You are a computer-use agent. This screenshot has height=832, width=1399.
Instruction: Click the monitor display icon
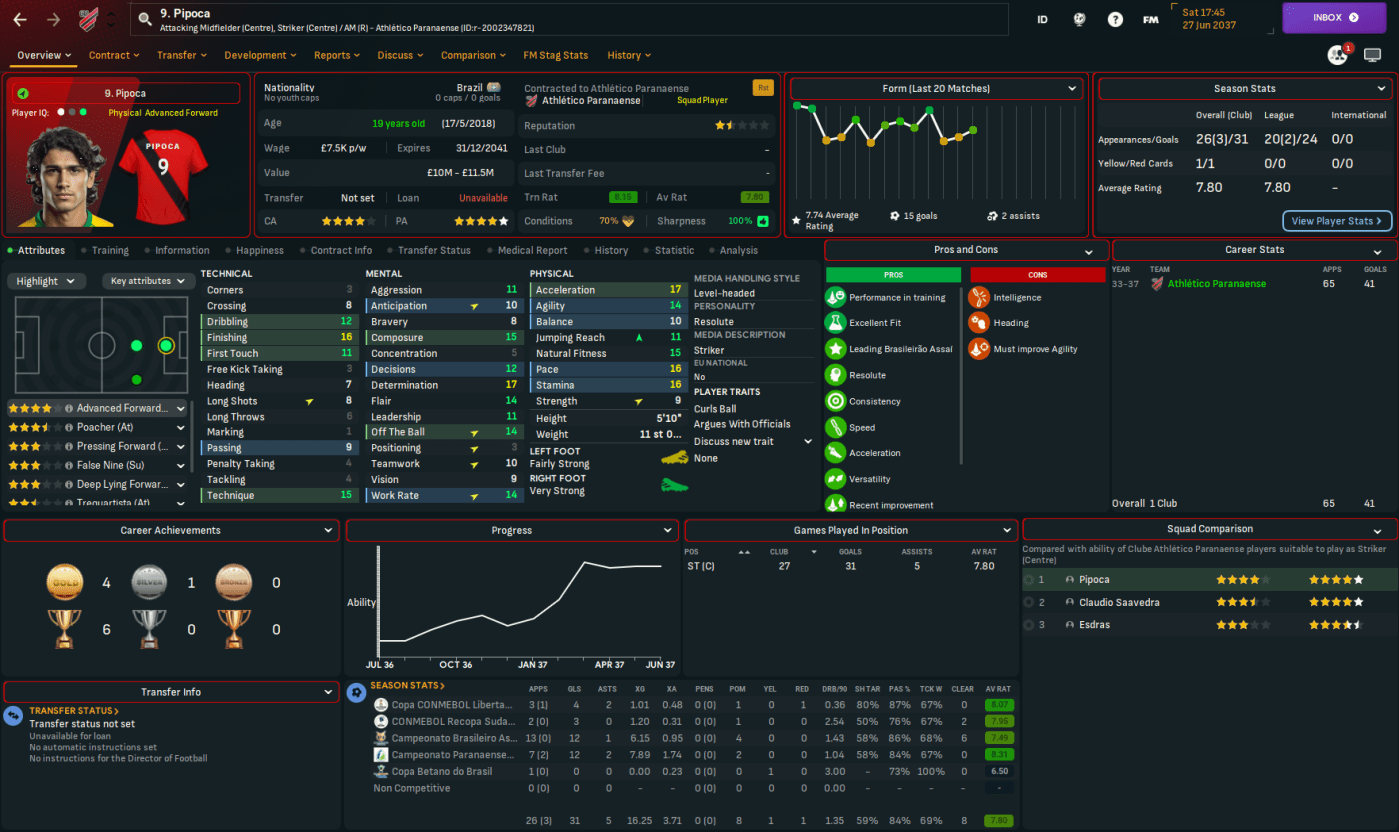pos(1373,55)
